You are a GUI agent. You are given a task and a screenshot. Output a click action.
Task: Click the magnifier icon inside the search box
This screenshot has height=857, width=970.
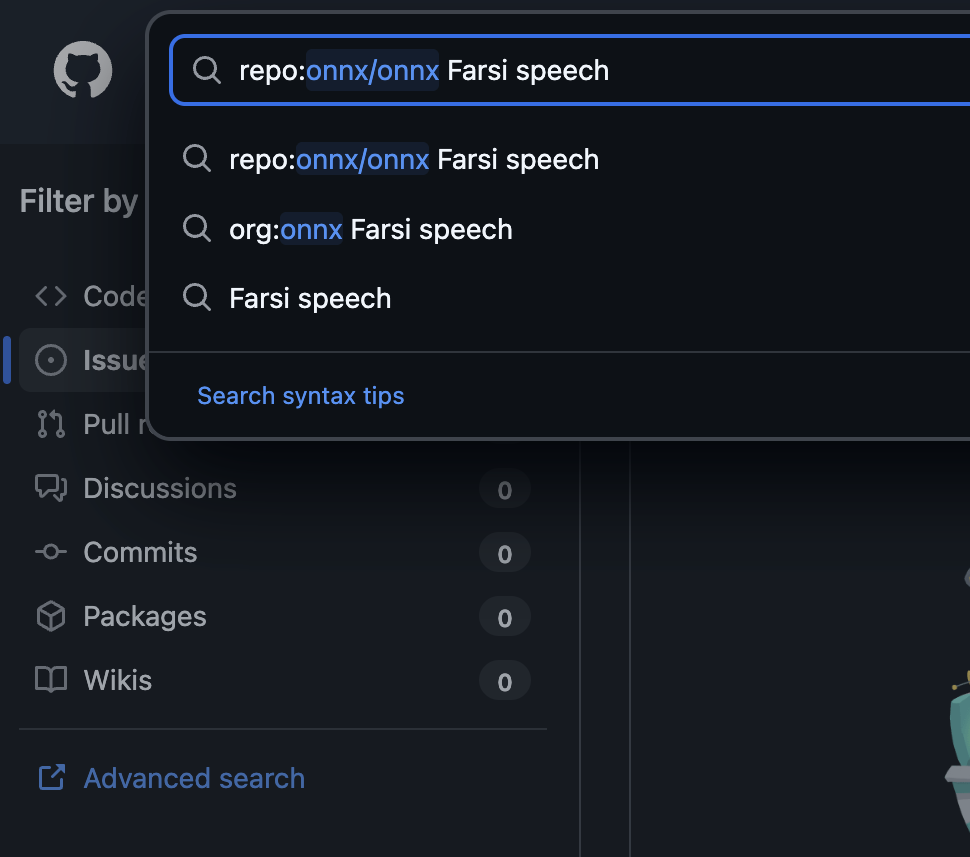(207, 70)
